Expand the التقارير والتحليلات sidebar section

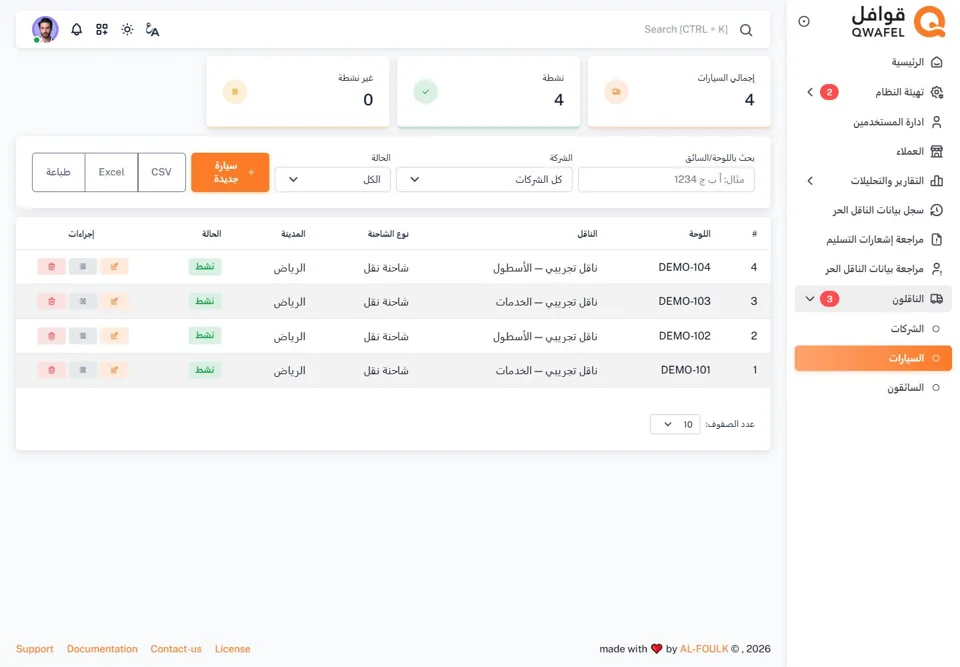click(x=874, y=181)
